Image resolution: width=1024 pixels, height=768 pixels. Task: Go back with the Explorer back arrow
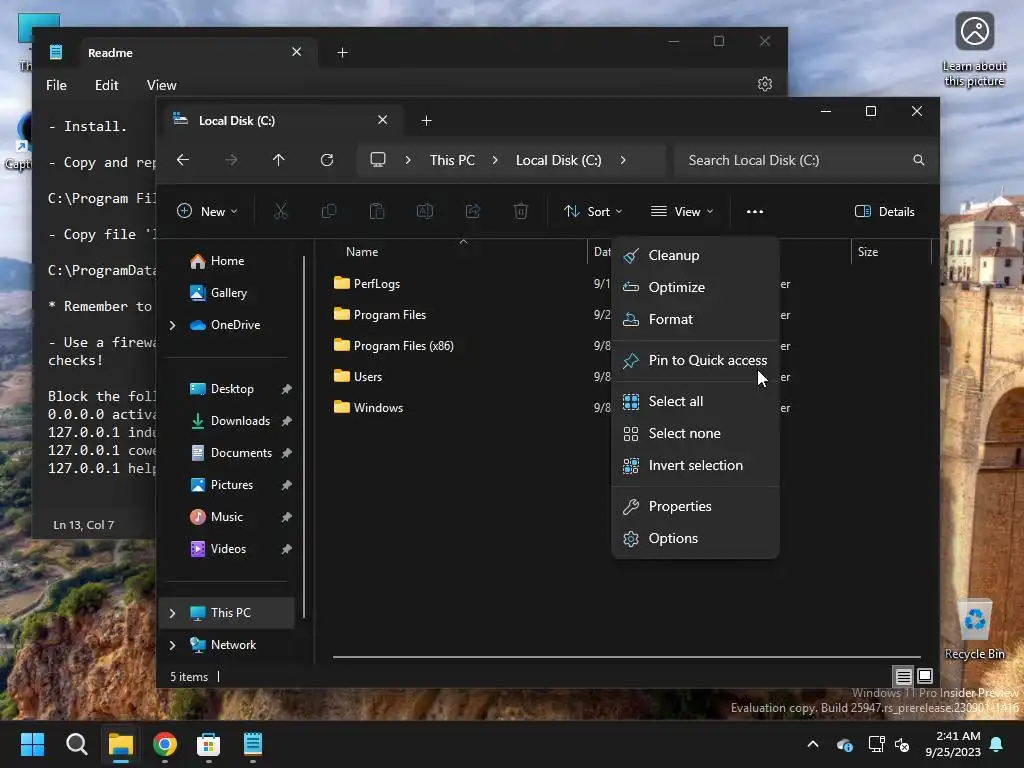click(x=184, y=160)
